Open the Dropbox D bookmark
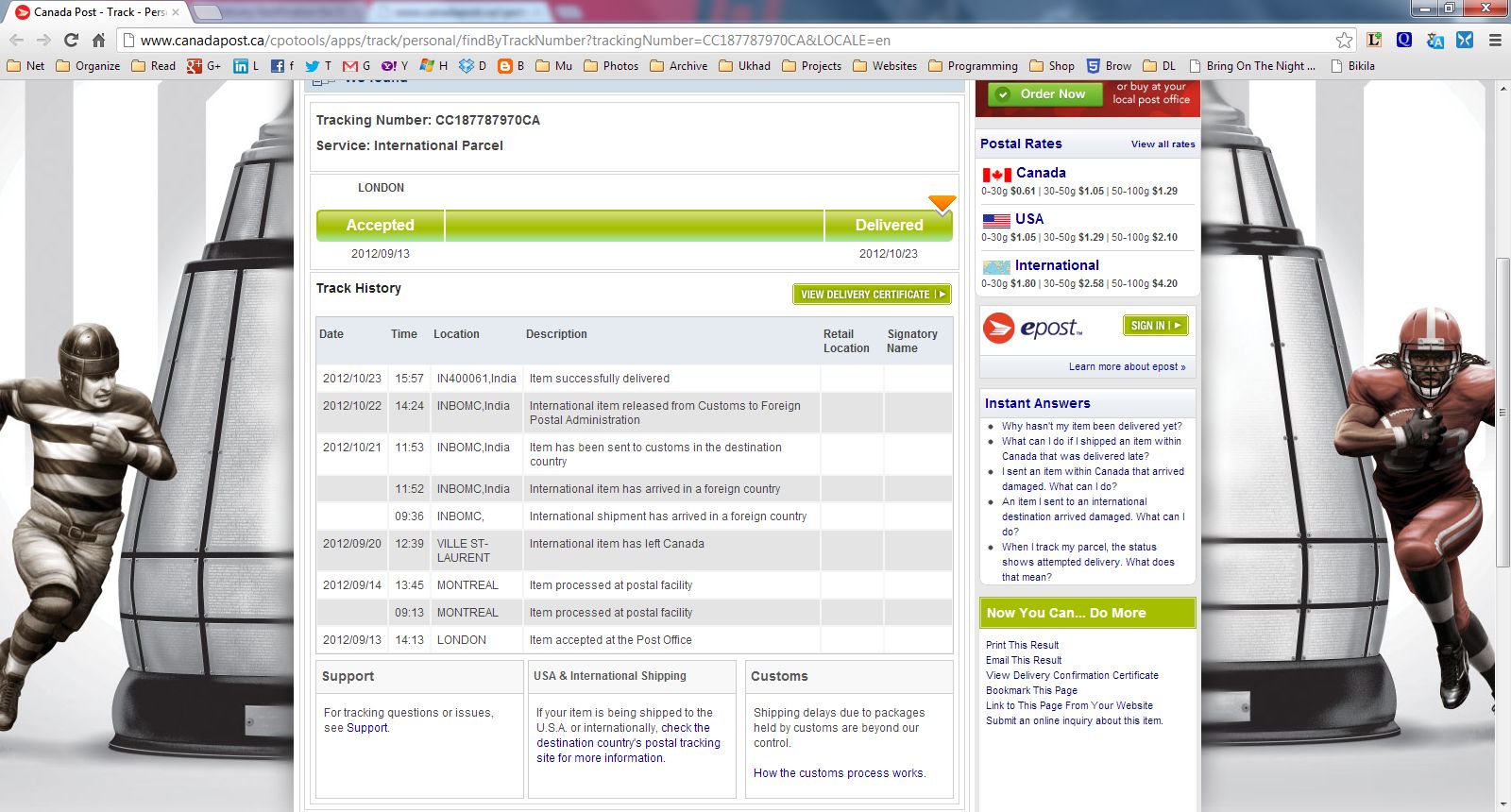 tap(472, 66)
